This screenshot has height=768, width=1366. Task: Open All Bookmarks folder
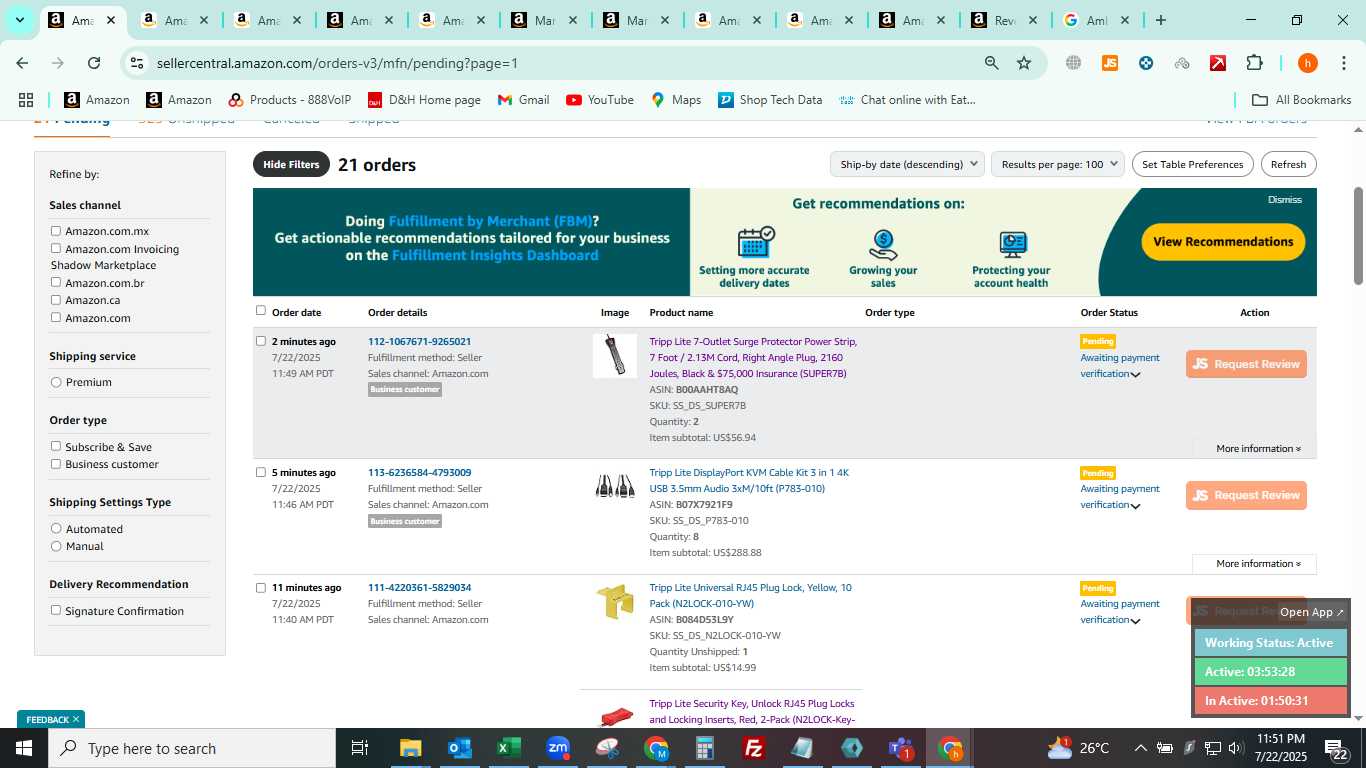coord(1302,100)
